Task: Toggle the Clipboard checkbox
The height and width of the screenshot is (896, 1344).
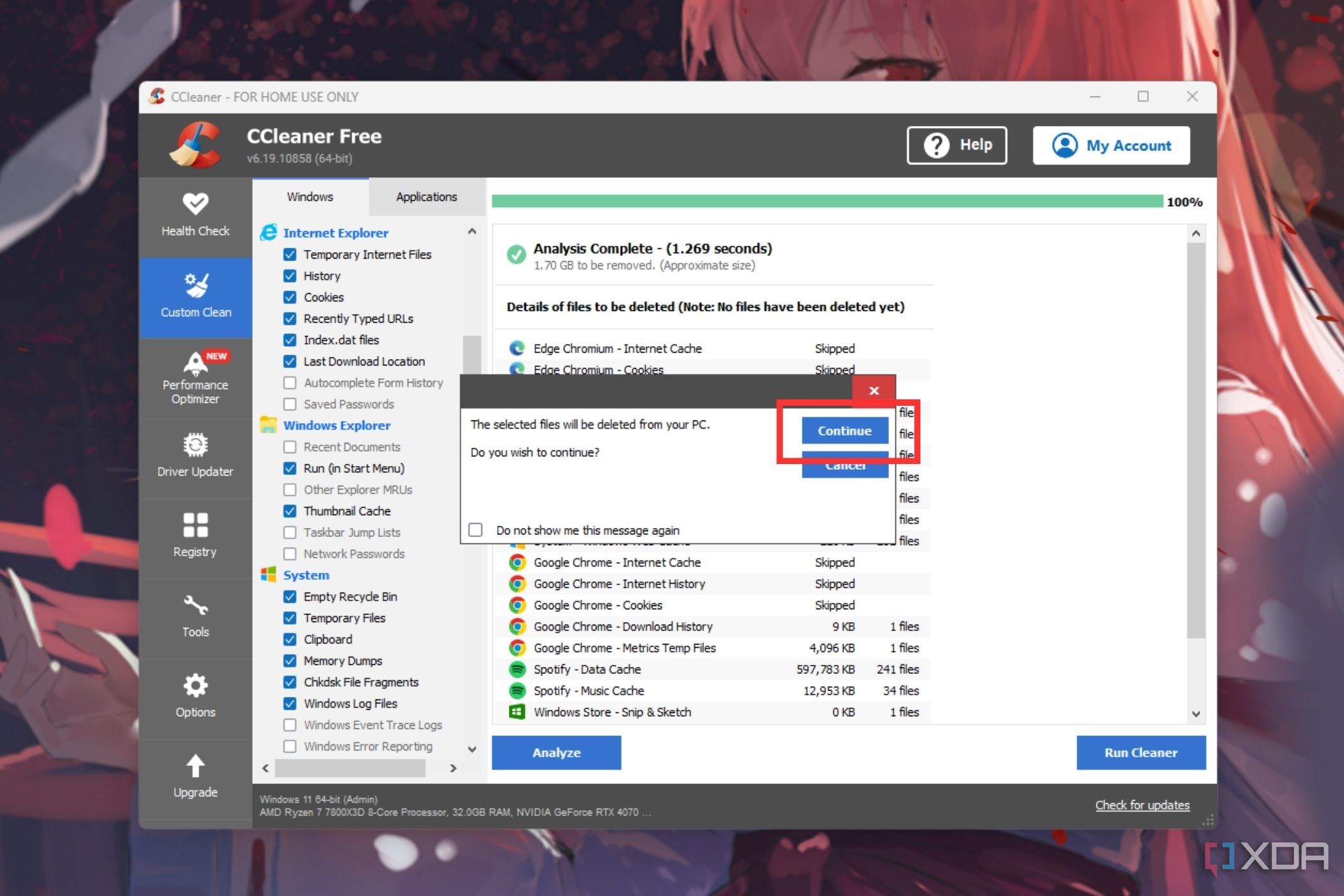Action: click(x=290, y=639)
